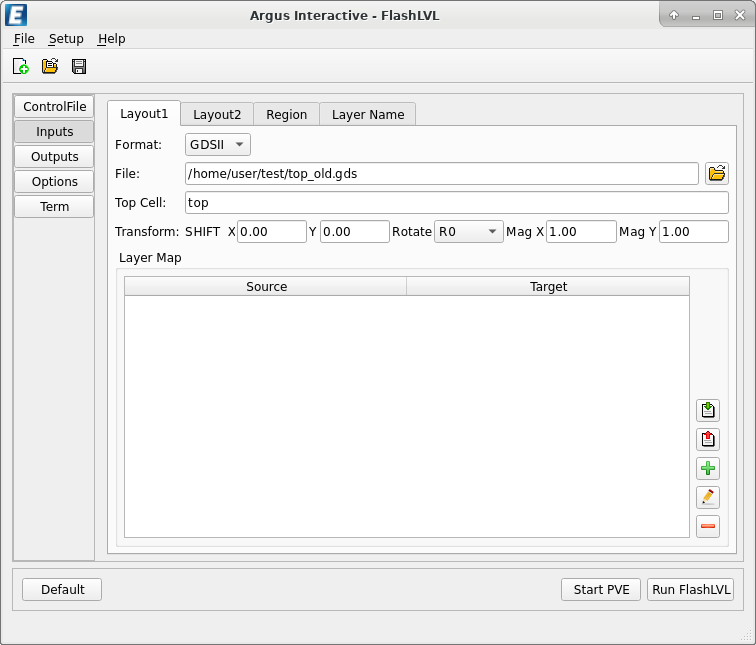Edit layer map entry with pencil icon
Image resolution: width=756 pixels, height=645 pixels.
pos(708,497)
